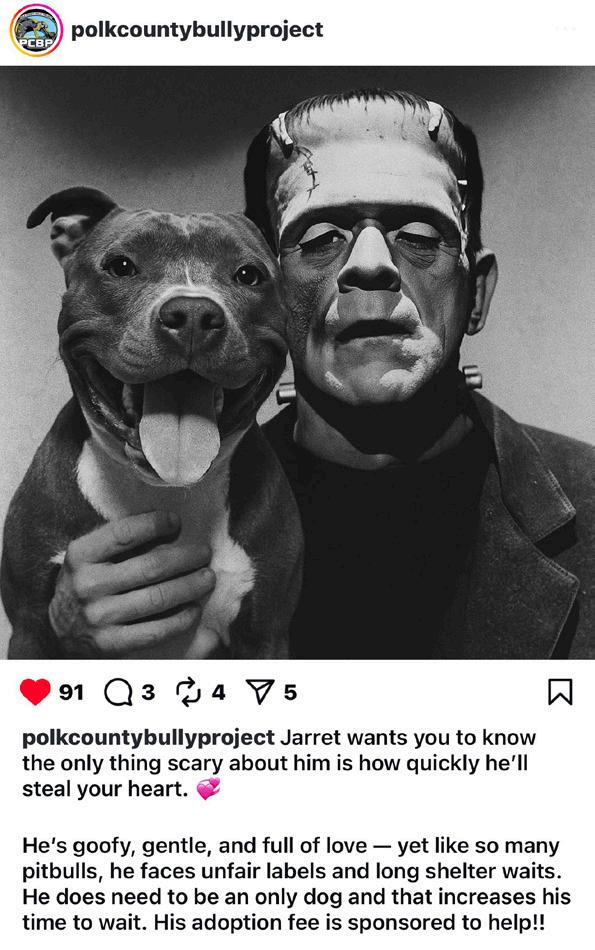The width and height of the screenshot is (595, 950).
Task: Save post with the bookmark icon
Action: (x=560, y=692)
